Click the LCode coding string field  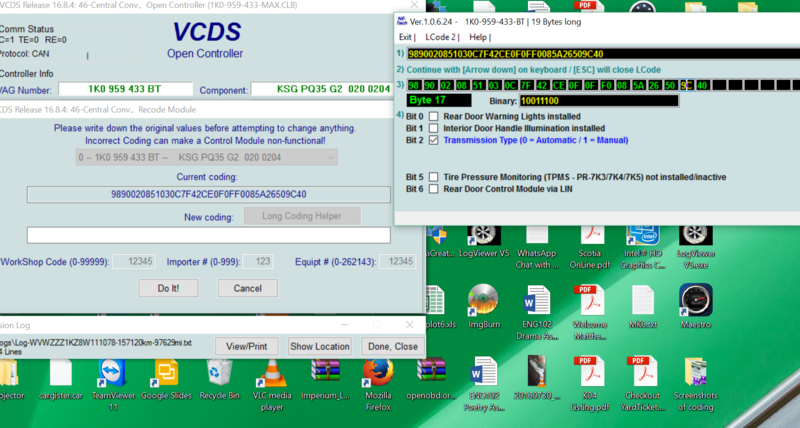coord(603,54)
